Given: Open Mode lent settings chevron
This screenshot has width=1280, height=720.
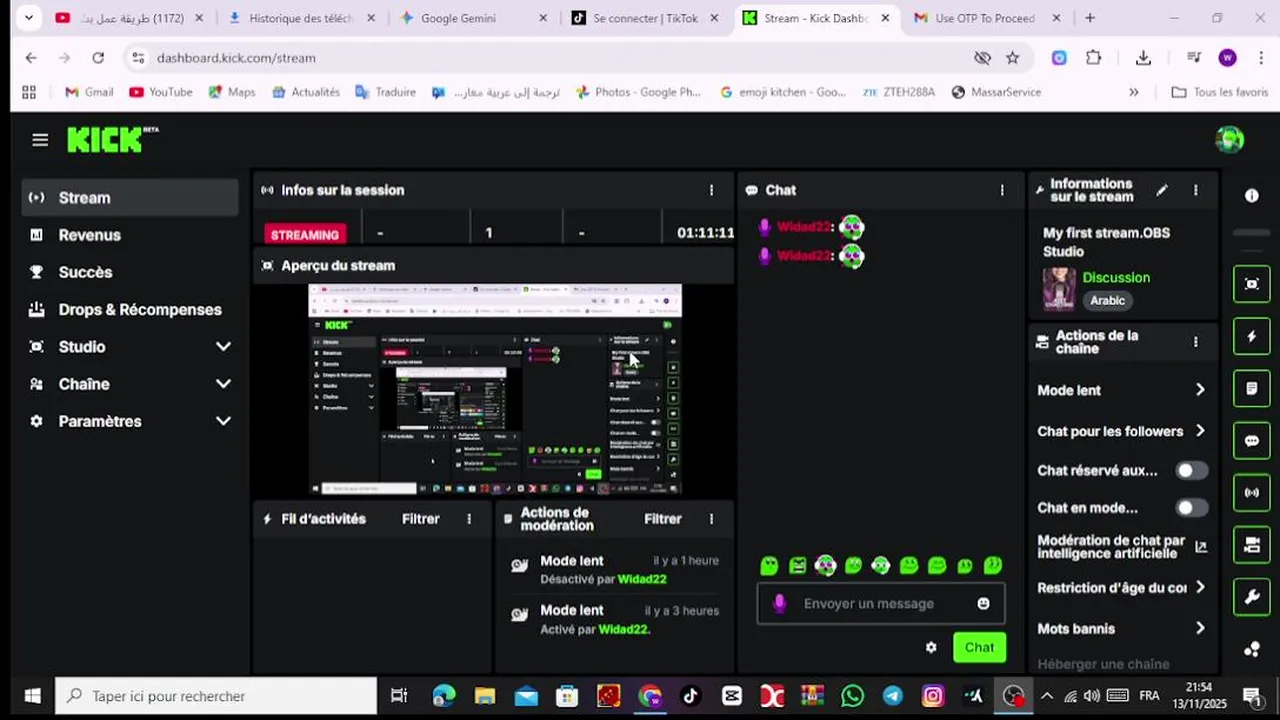Looking at the screenshot, I should 1200,390.
